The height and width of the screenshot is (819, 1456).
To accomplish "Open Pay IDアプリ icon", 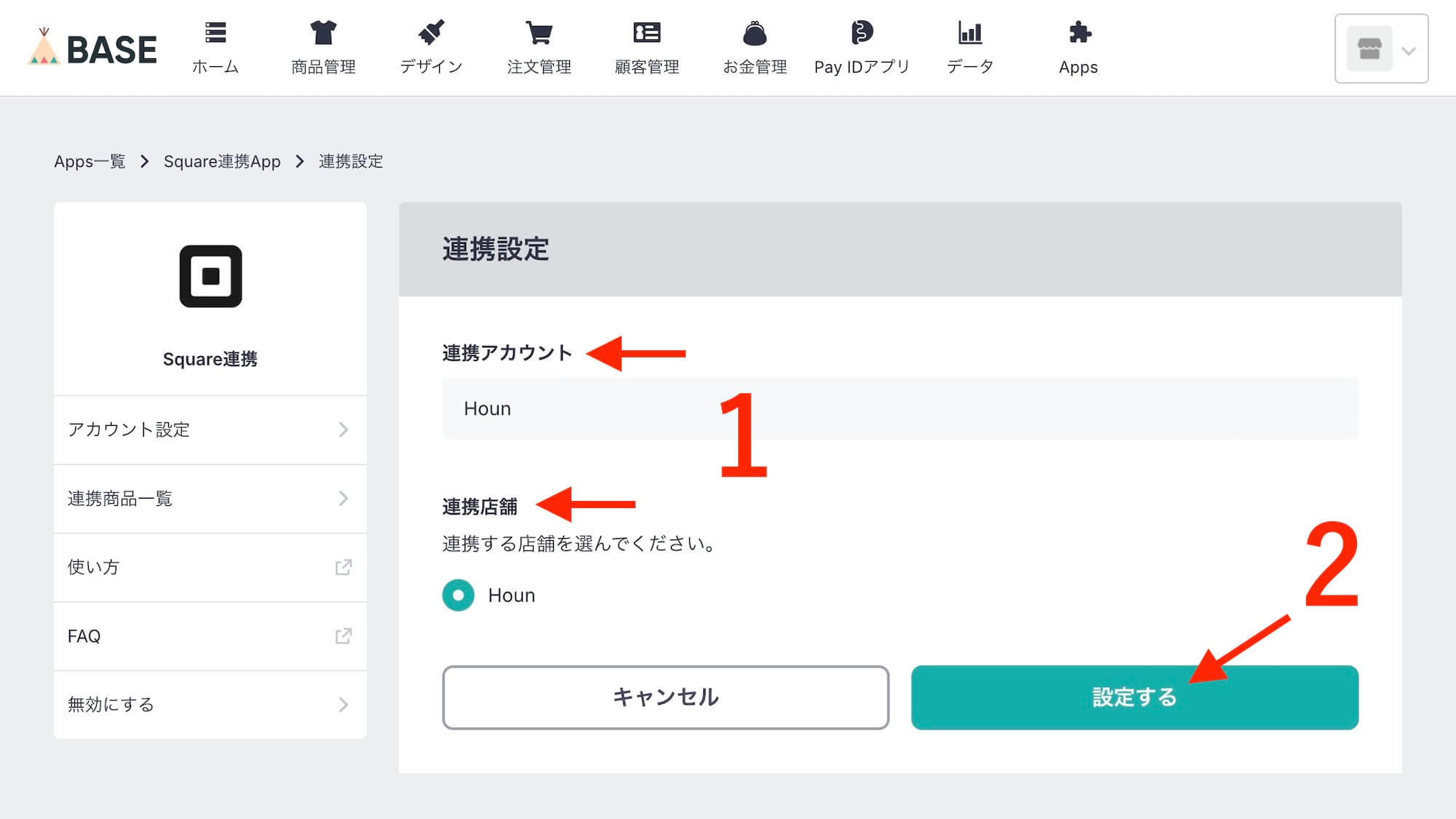I will click(x=862, y=33).
